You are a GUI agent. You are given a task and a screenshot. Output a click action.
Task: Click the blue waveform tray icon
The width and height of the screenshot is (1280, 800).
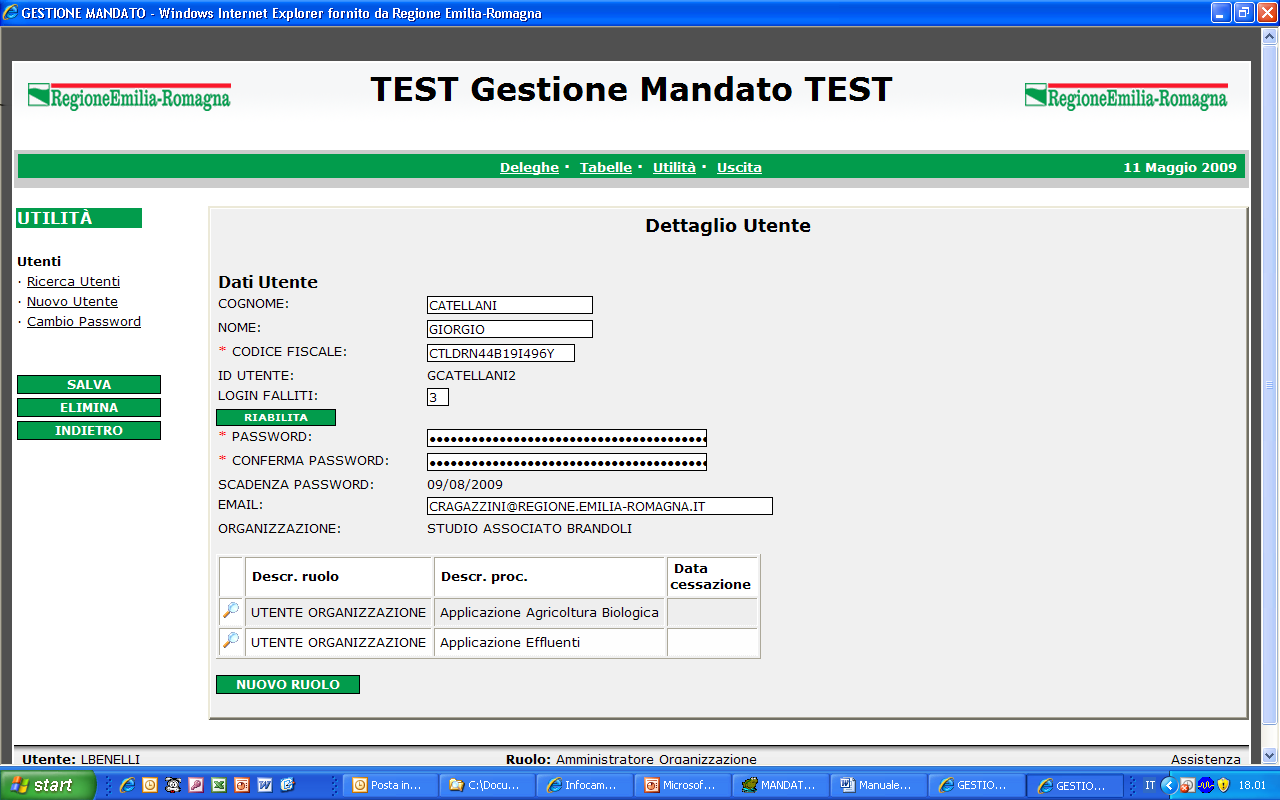coord(1206,785)
